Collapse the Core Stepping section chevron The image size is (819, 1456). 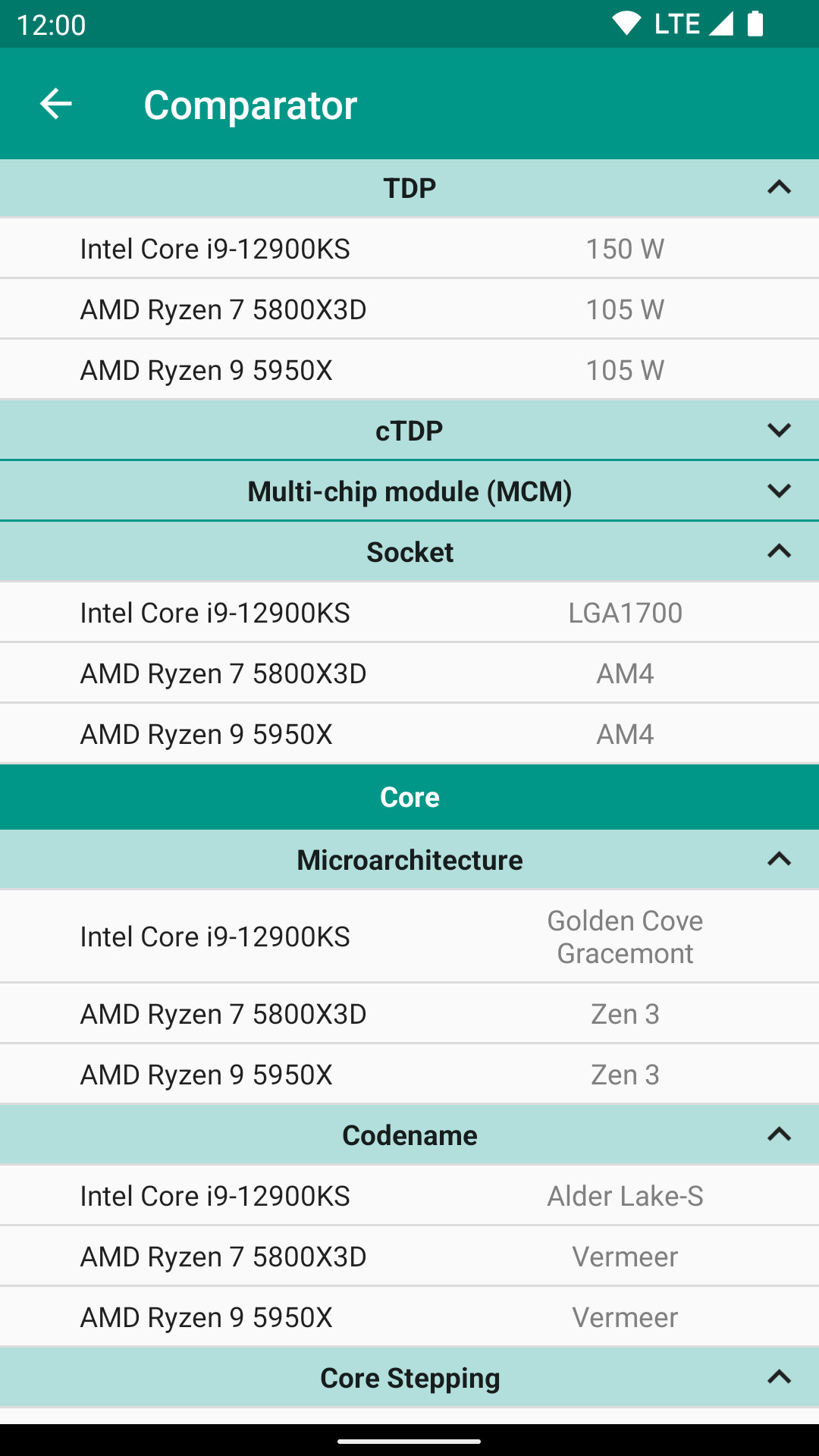[779, 1377]
